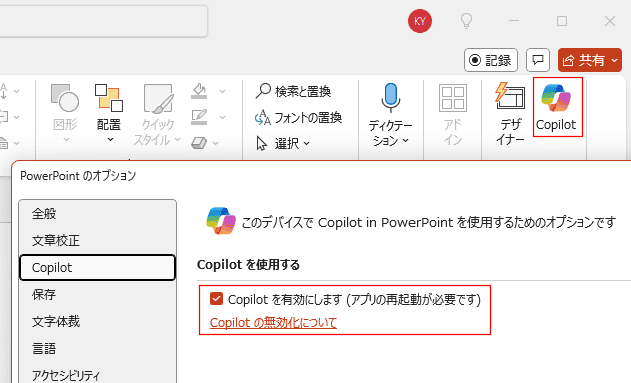Expand the Shape Effects dropdown arrow
The width and height of the screenshot is (631, 383).
coord(216,143)
